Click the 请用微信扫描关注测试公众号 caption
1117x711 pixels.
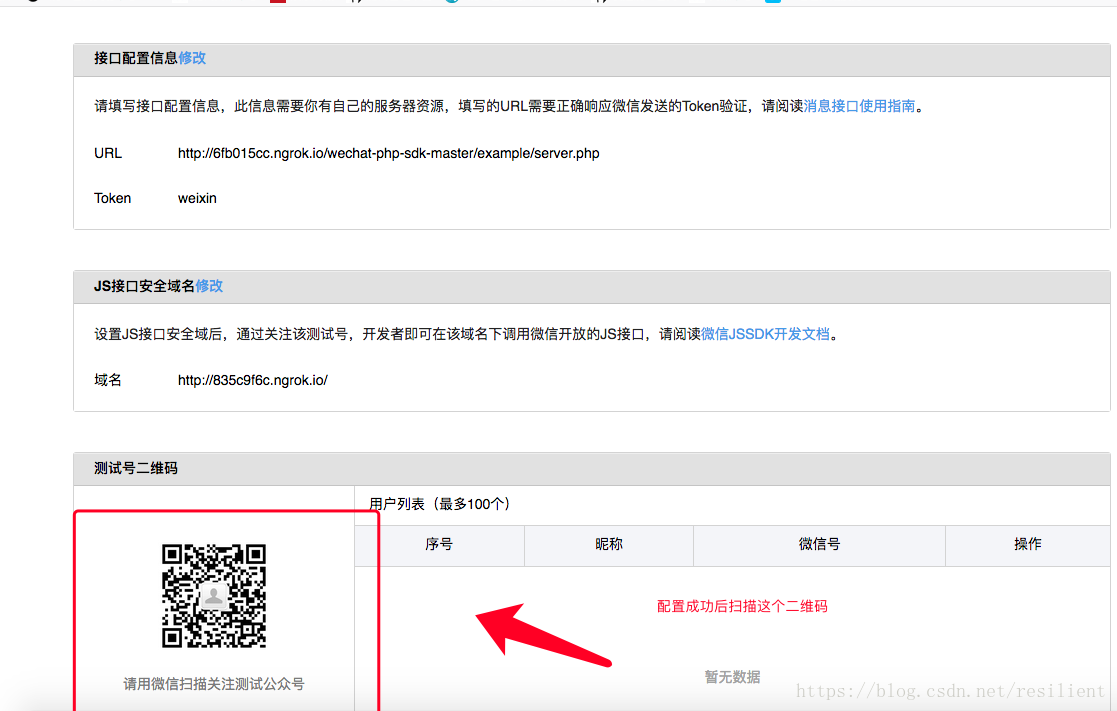[214, 684]
